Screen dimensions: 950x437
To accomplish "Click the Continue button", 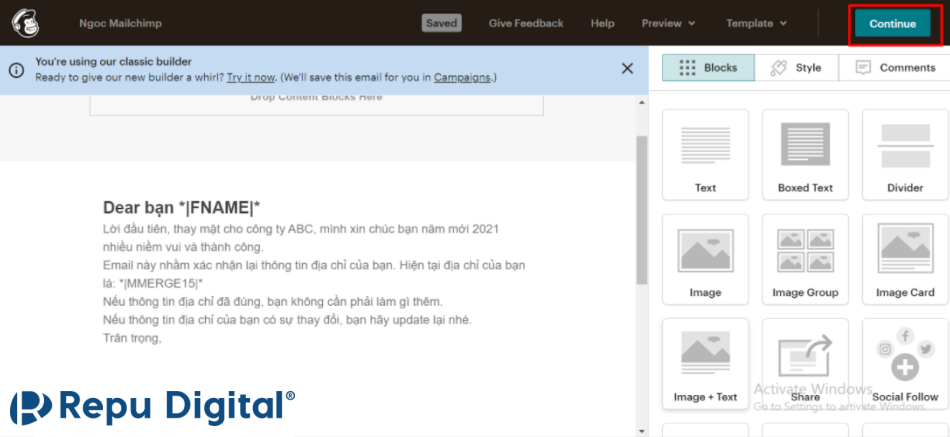I will (892, 24).
